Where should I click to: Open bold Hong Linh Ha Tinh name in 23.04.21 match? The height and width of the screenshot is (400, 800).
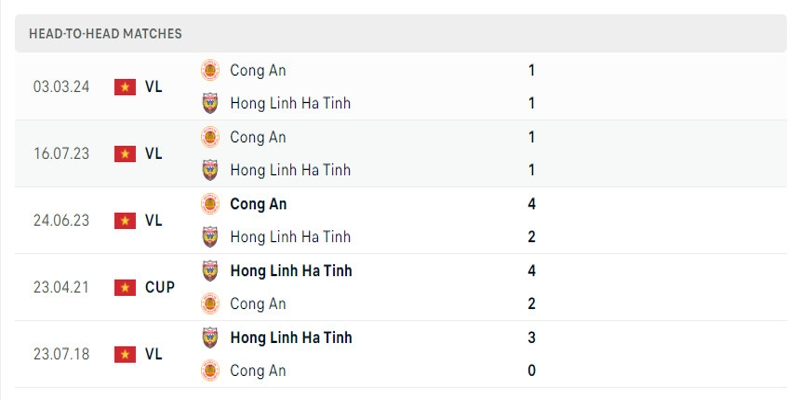click(x=290, y=270)
